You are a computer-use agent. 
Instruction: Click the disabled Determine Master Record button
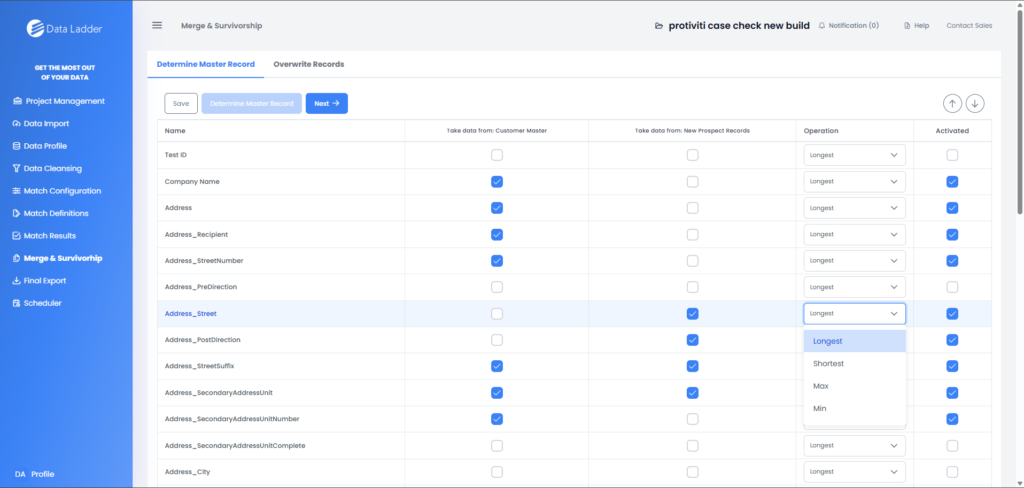[251, 103]
